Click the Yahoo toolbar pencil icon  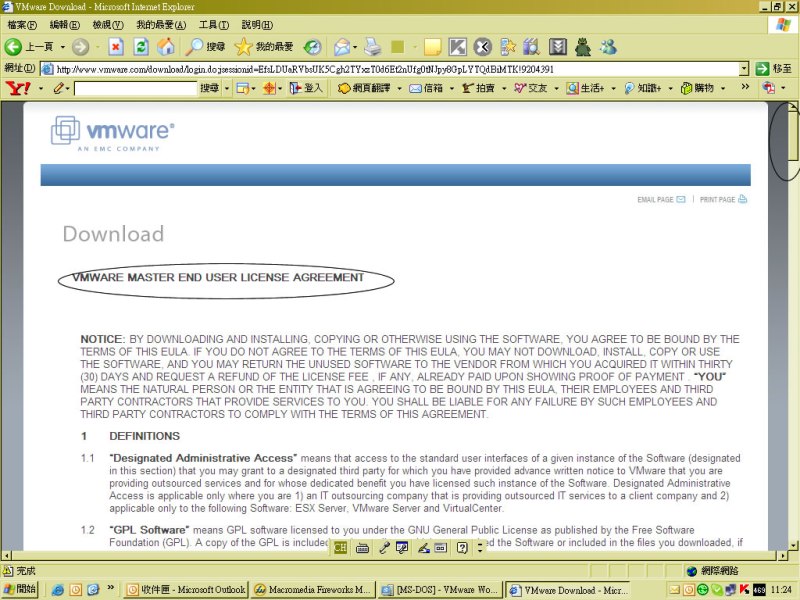[x=59, y=88]
